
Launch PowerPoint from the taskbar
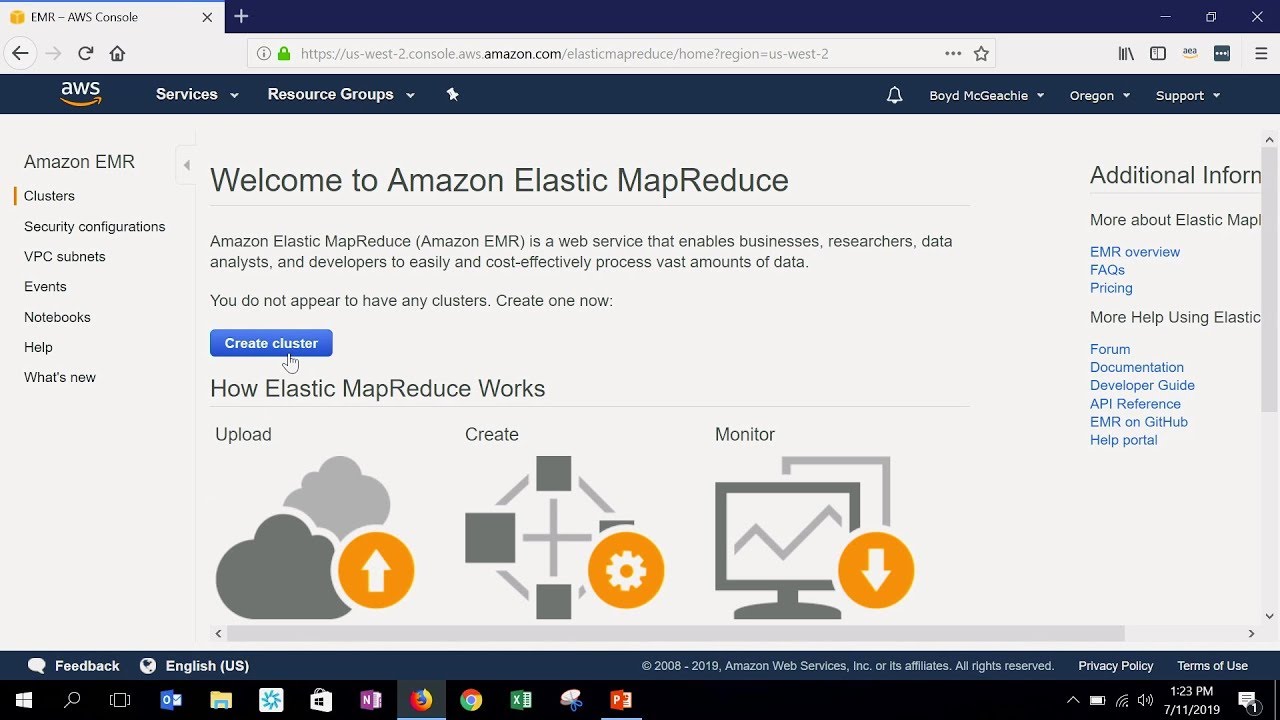[621, 700]
